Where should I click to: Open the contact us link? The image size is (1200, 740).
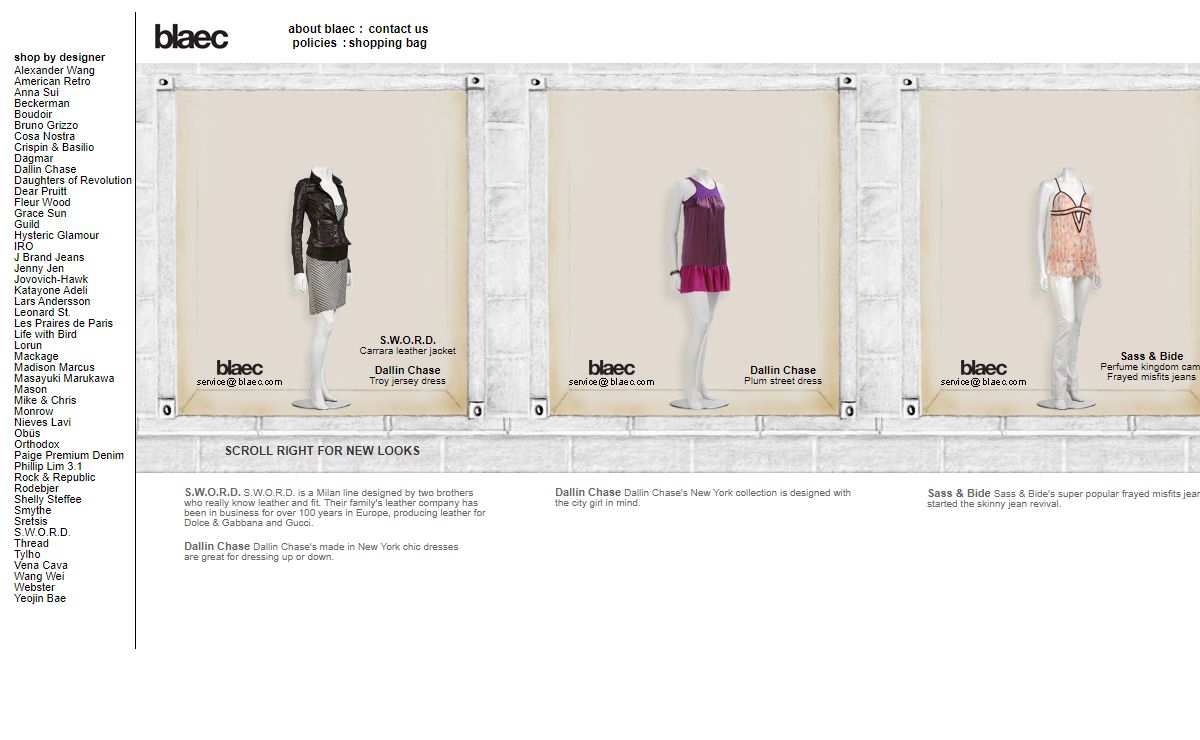pos(398,29)
